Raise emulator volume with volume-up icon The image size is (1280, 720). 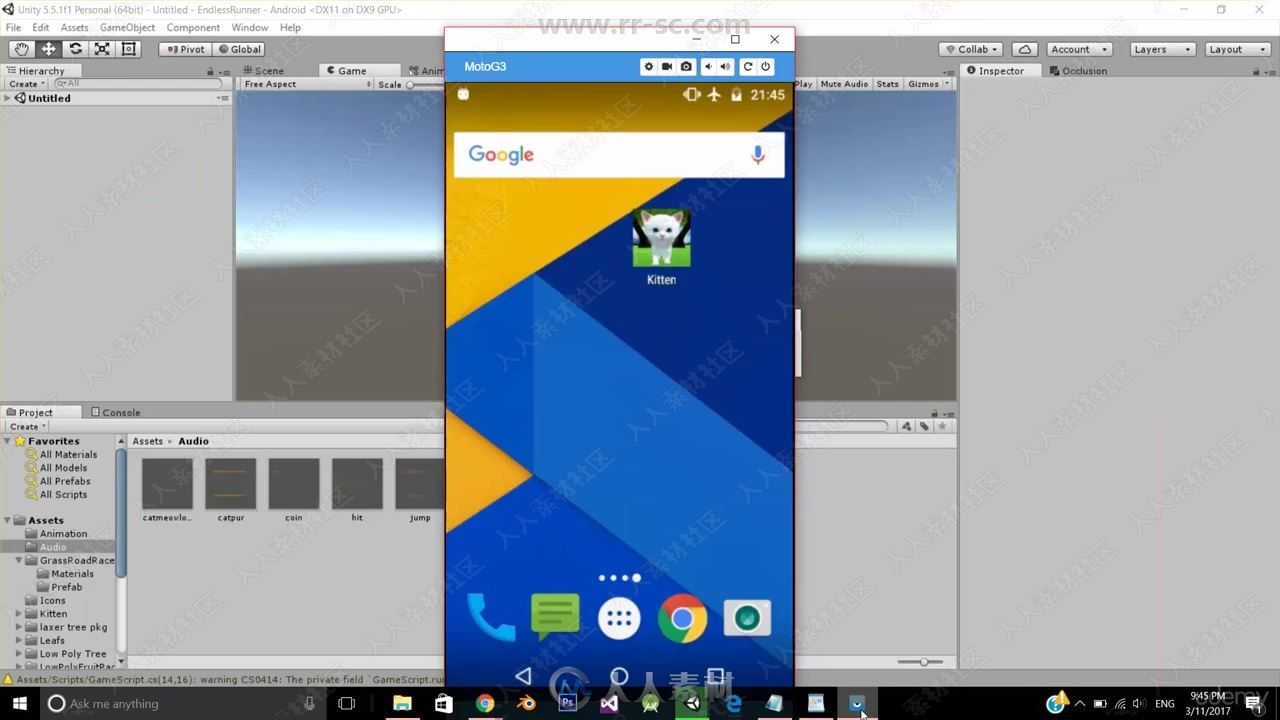click(725, 67)
